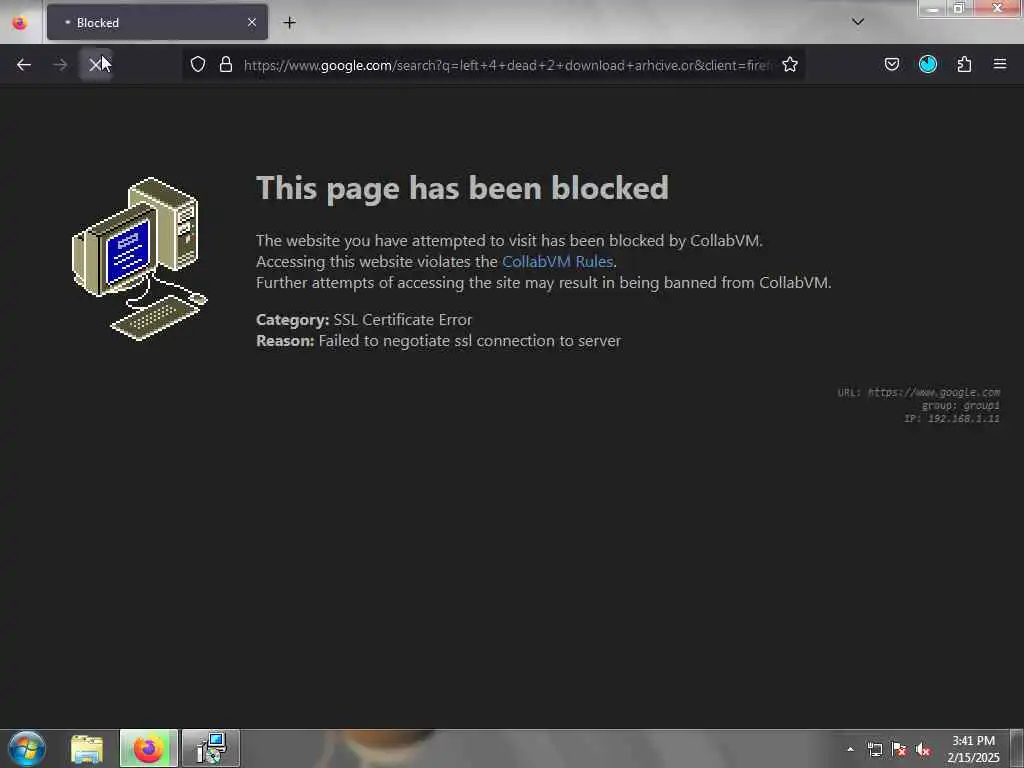Open Firefox application hamburger menu

[x=1000, y=64]
